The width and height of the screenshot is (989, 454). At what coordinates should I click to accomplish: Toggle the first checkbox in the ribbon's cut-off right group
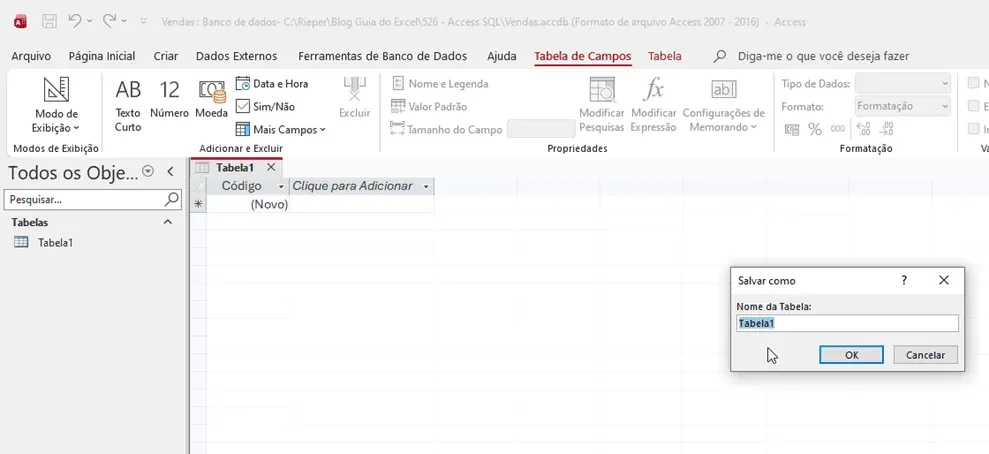(x=973, y=83)
